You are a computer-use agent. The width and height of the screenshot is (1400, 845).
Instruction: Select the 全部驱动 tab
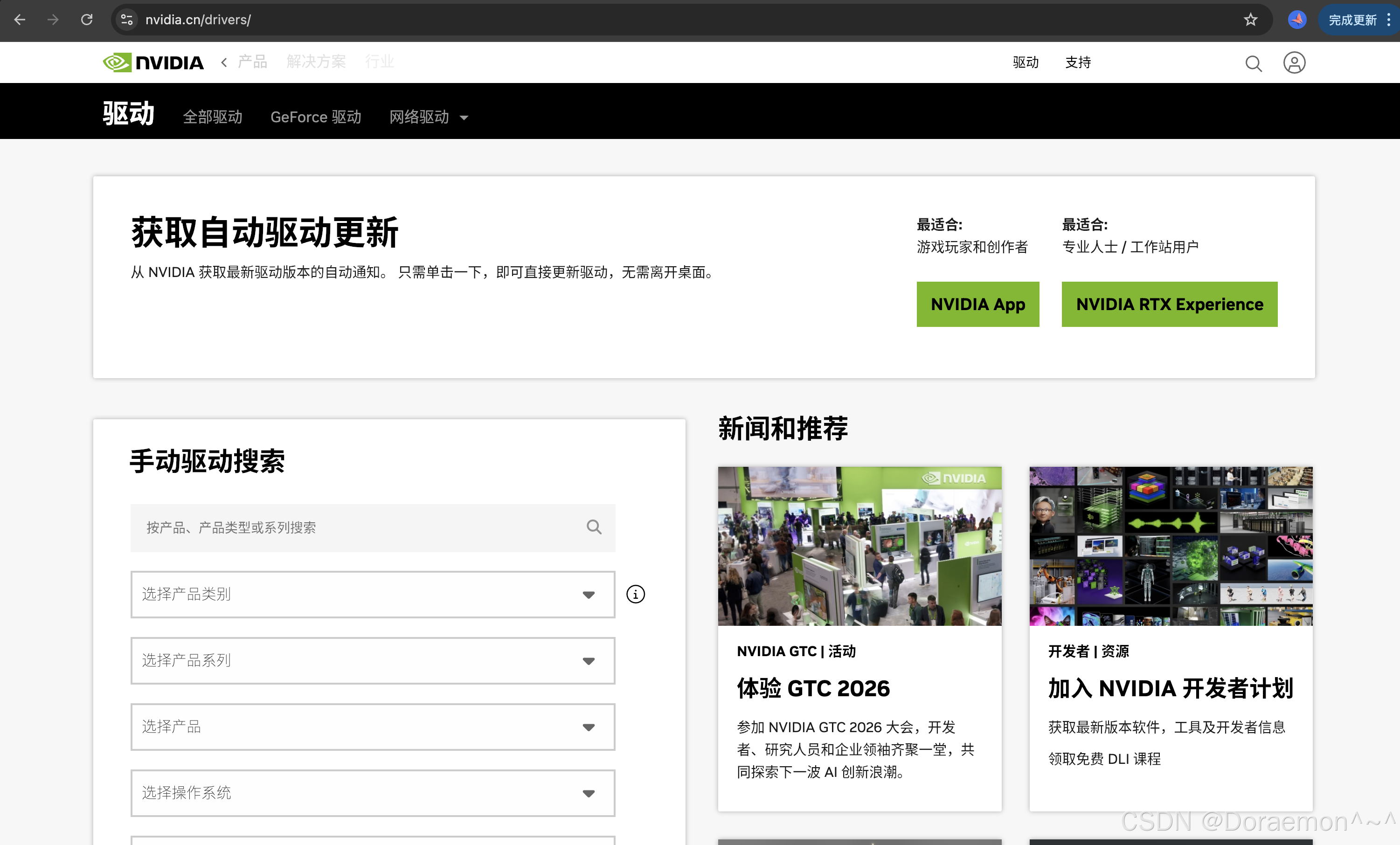click(x=213, y=117)
